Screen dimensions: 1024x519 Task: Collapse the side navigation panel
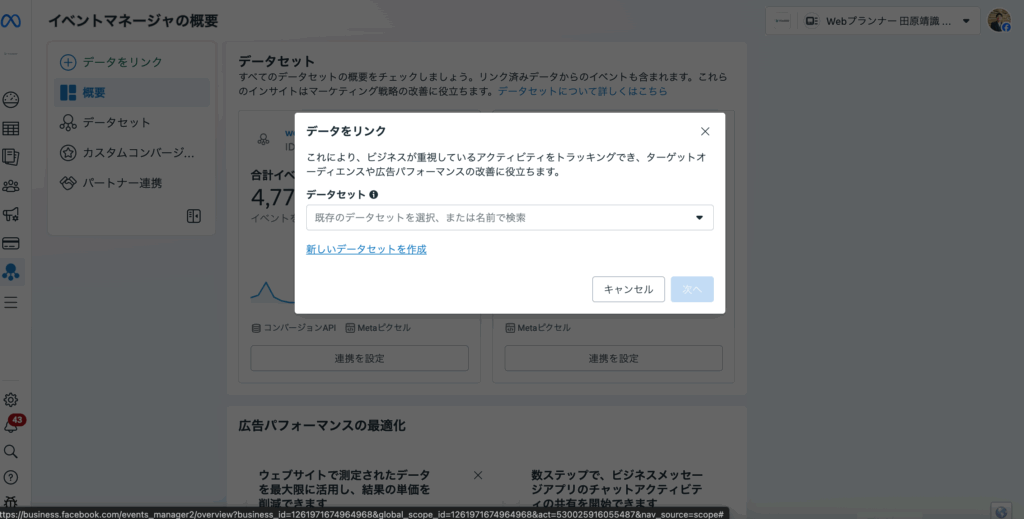(194, 216)
